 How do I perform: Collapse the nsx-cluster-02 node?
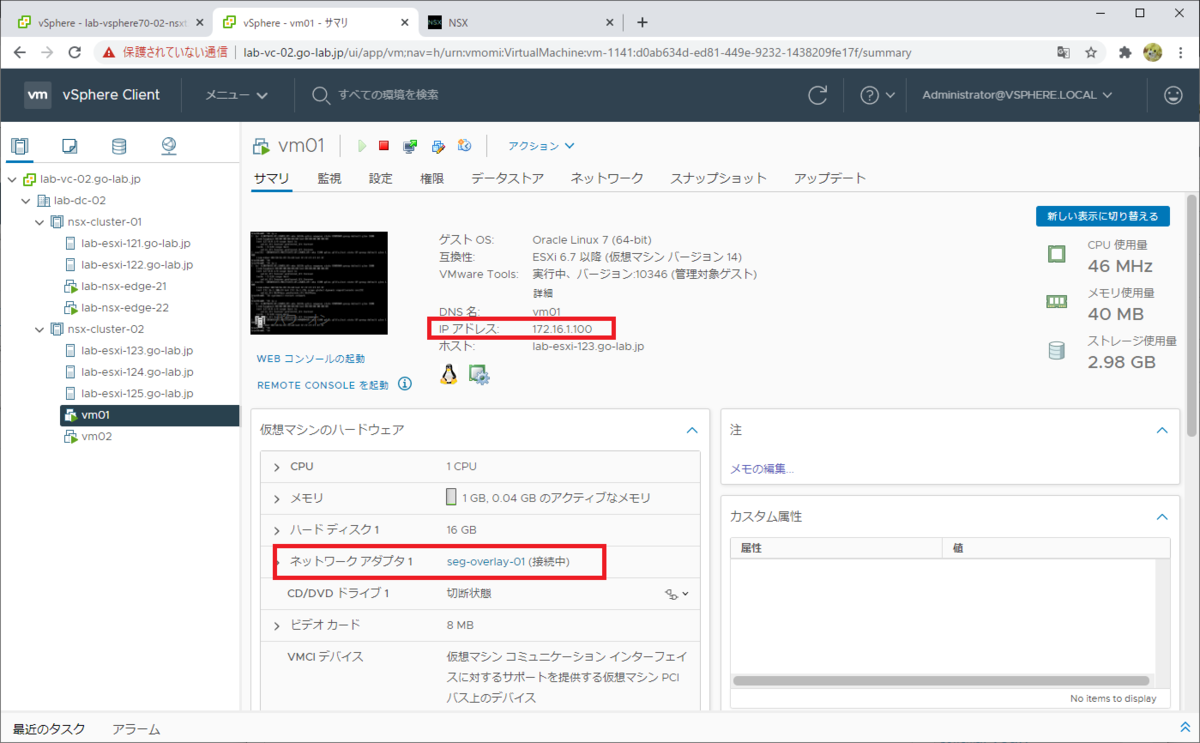pyautogui.click(x=41, y=329)
